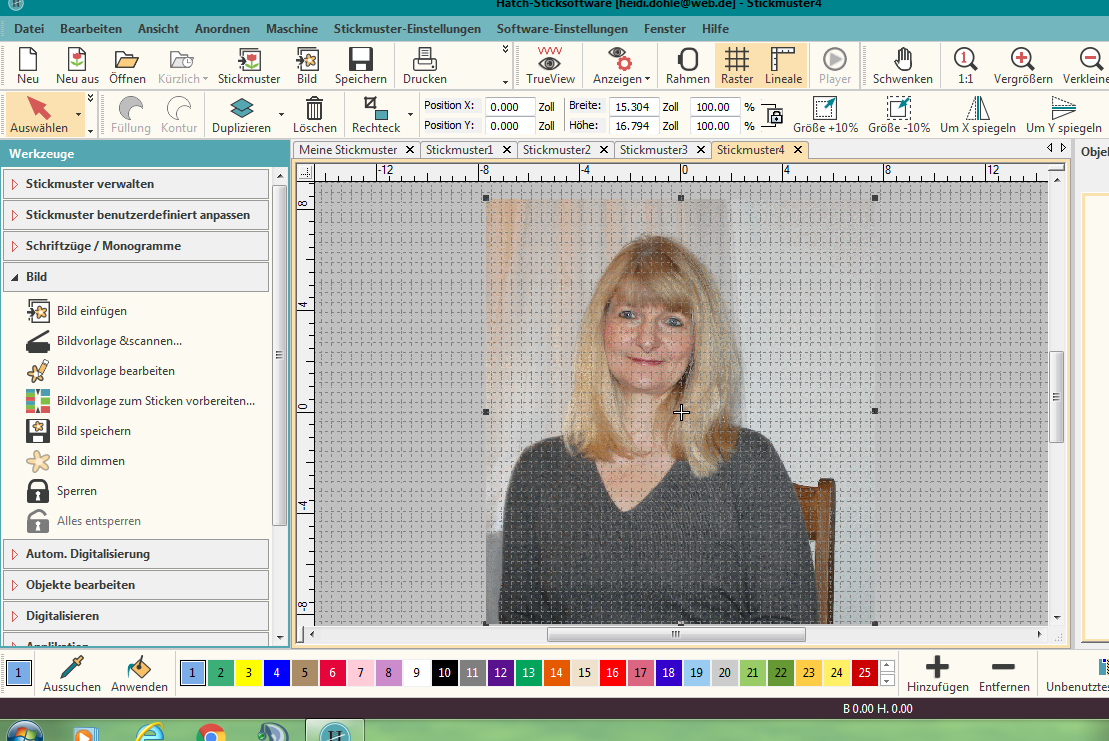Open the Rechteck dropdown arrow
This screenshot has width=1109, height=741.
[410, 115]
